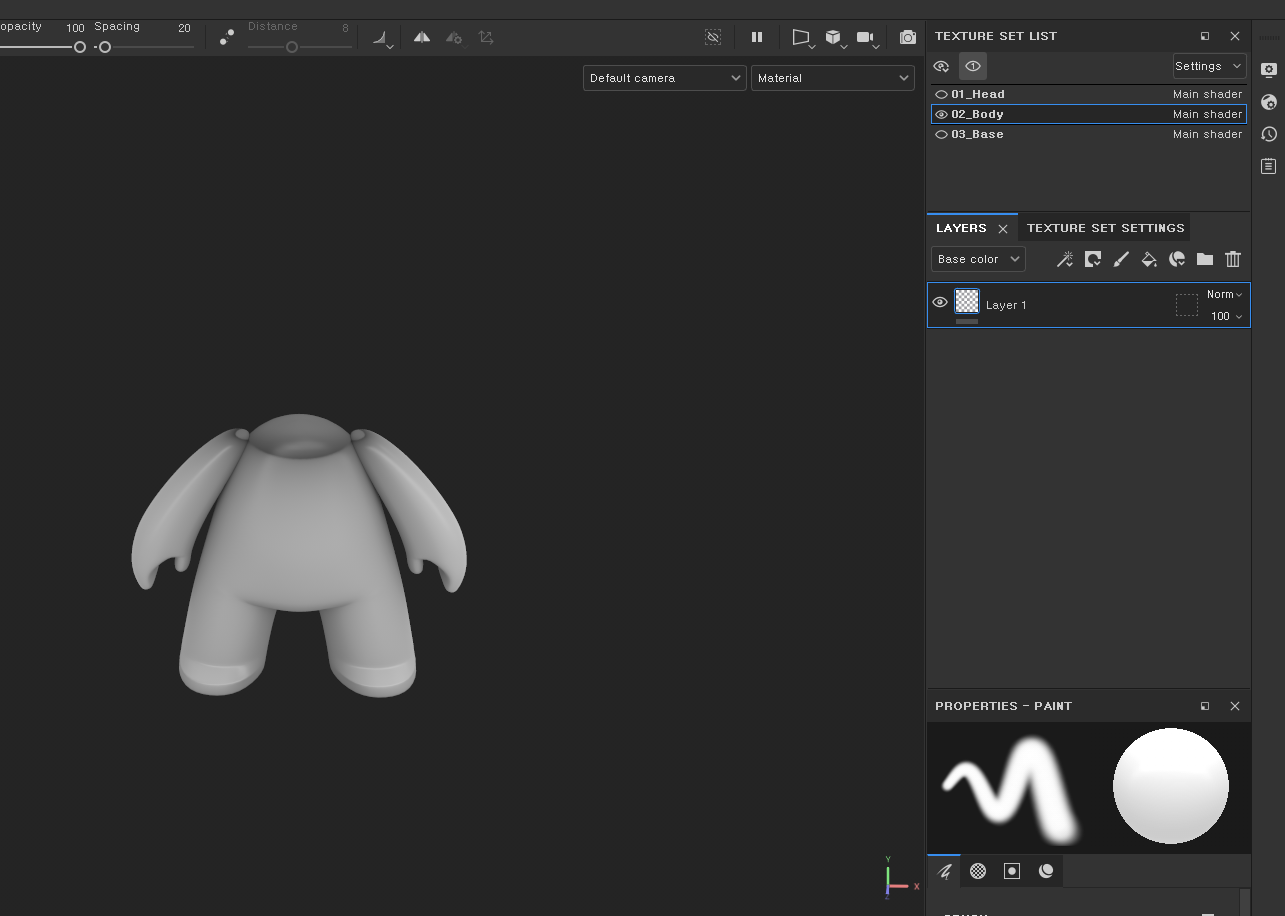Switch to Texture Set Settings tab
The image size is (1285, 916).
tap(1105, 228)
